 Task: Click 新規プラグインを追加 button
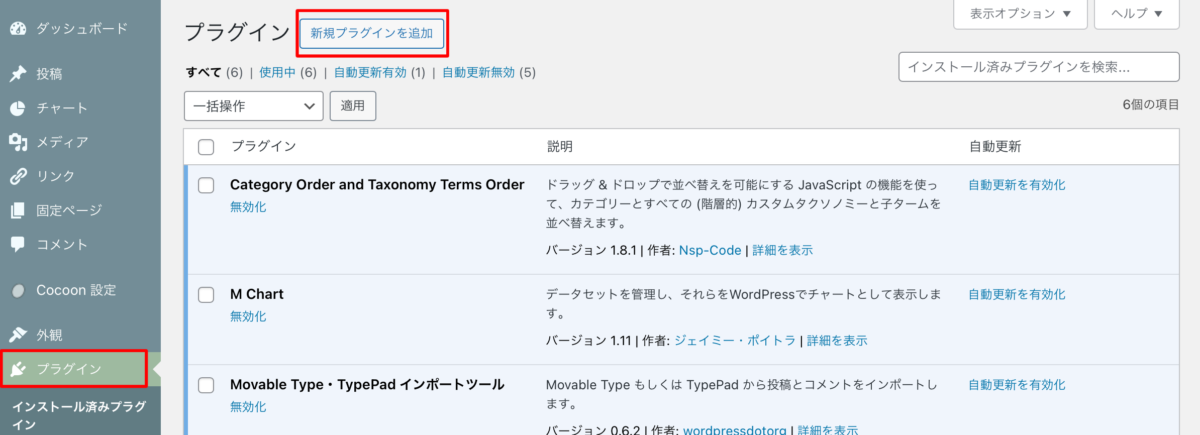coord(372,33)
